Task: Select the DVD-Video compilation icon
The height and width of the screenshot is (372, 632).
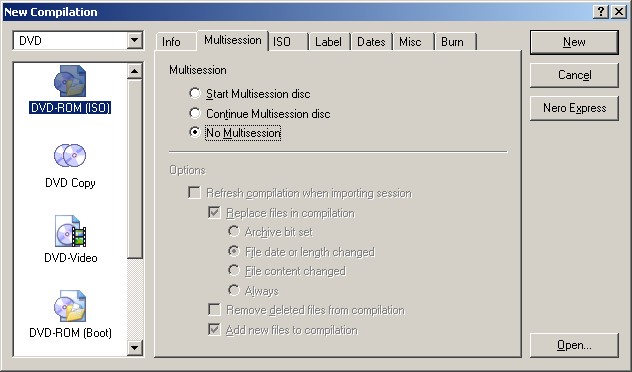Action: [x=70, y=231]
